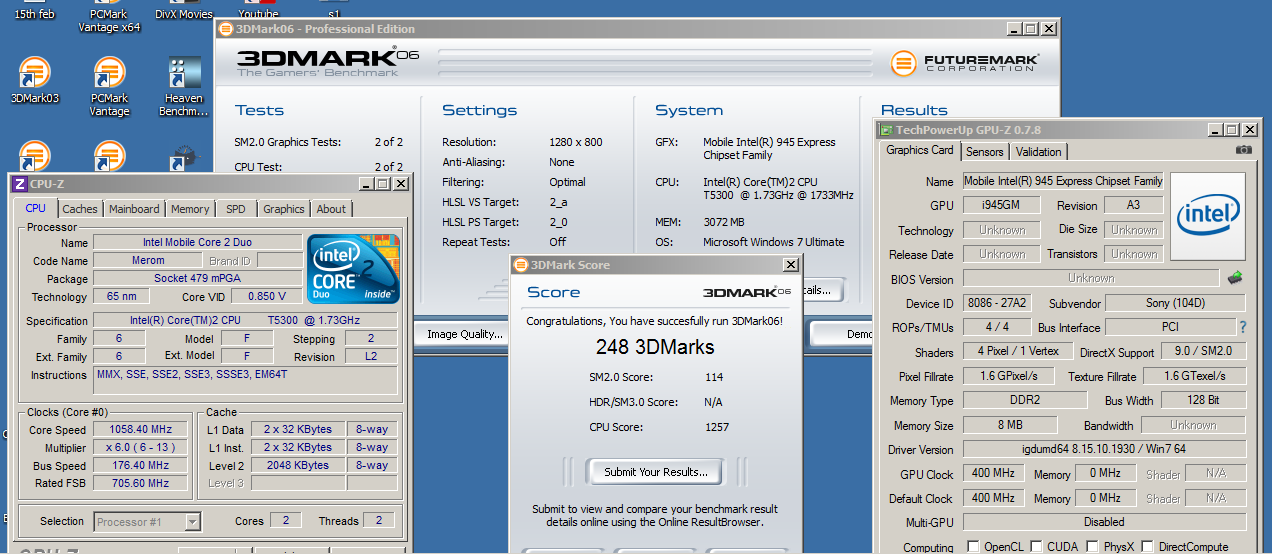Open the Graphics tab in CPU-Z
The width and height of the screenshot is (1272, 554).
(x=284, y=209)
